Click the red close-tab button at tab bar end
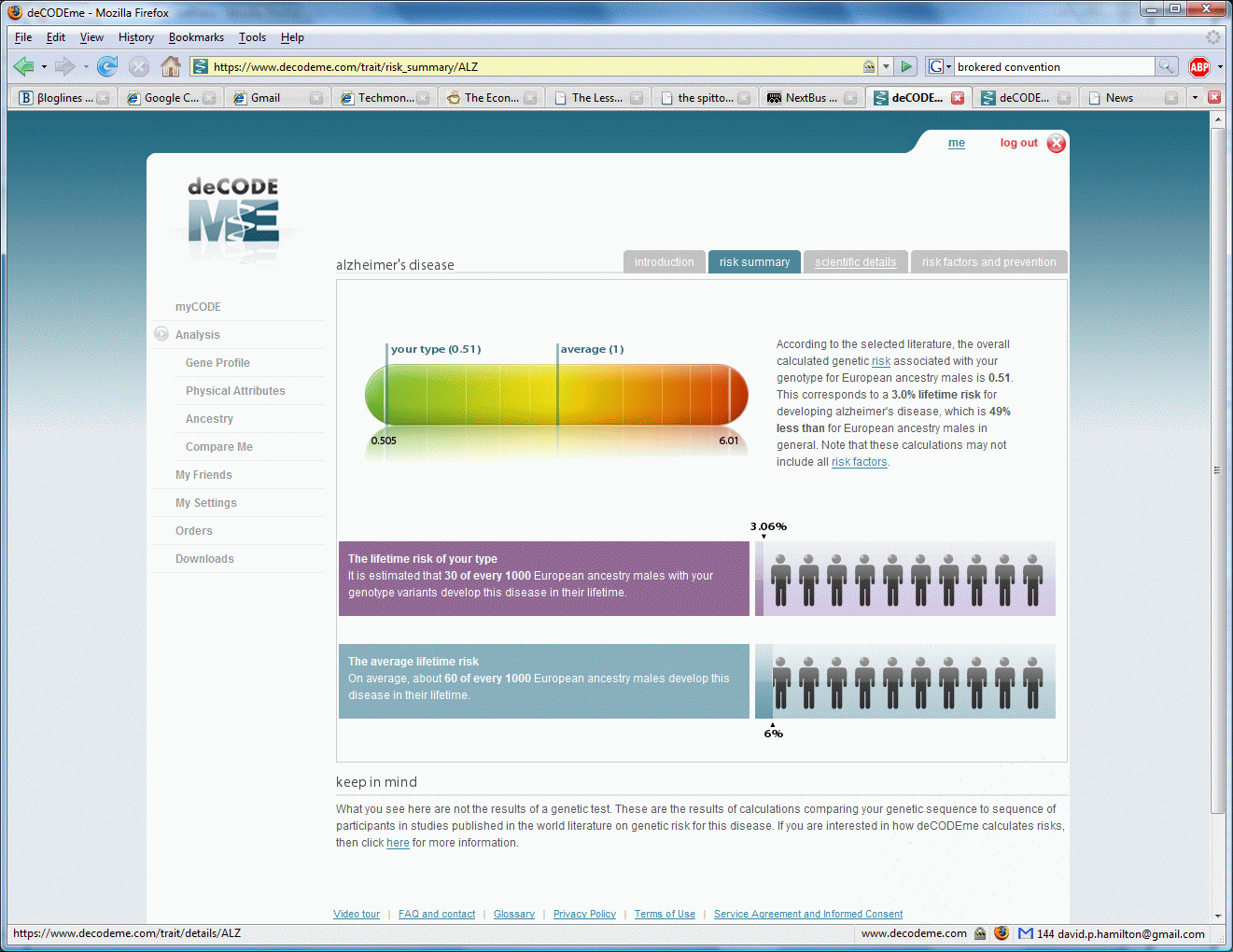 coord(1214,97)
